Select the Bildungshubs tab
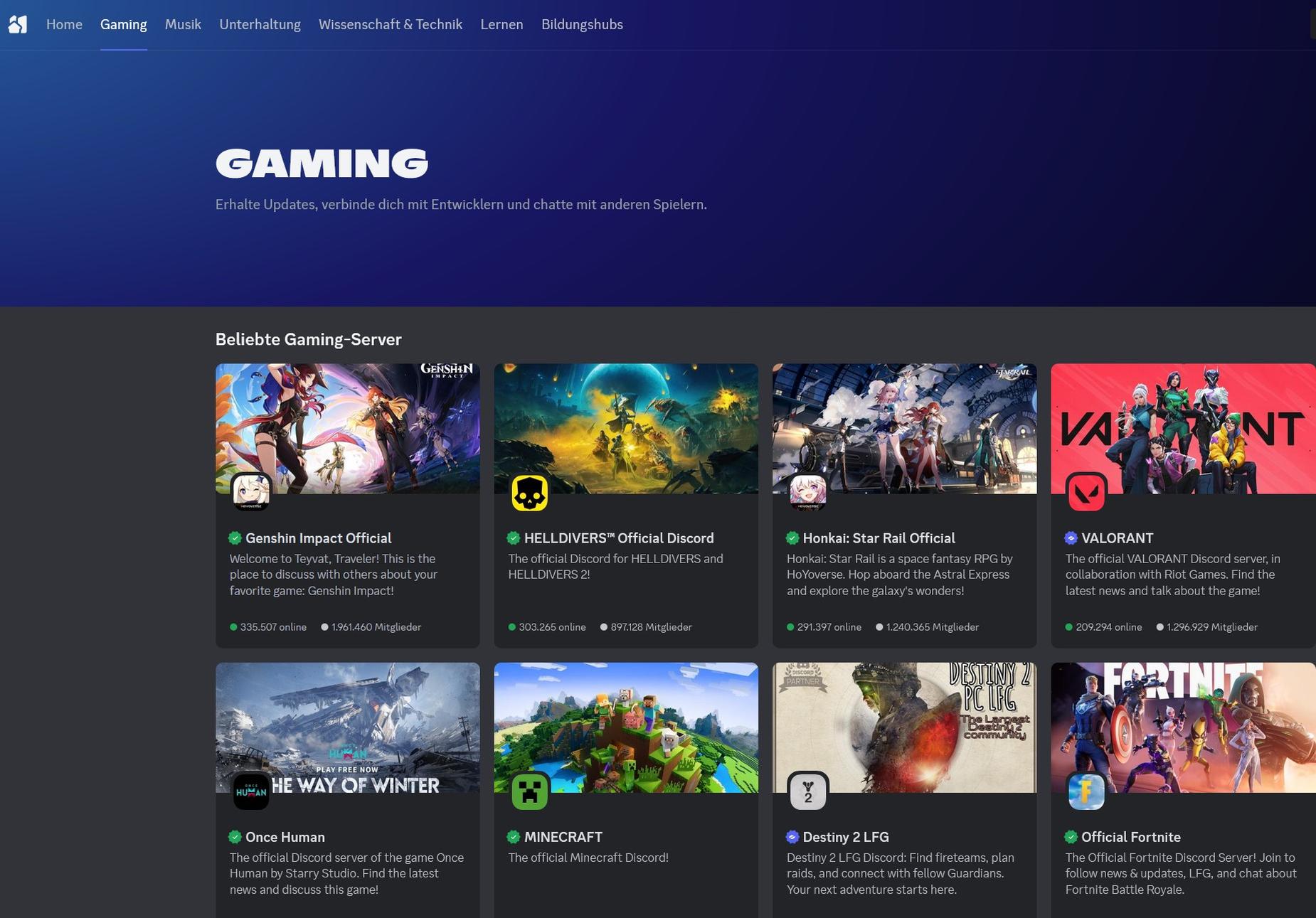This screenshot has height=918, width=1316. point(582,24)
